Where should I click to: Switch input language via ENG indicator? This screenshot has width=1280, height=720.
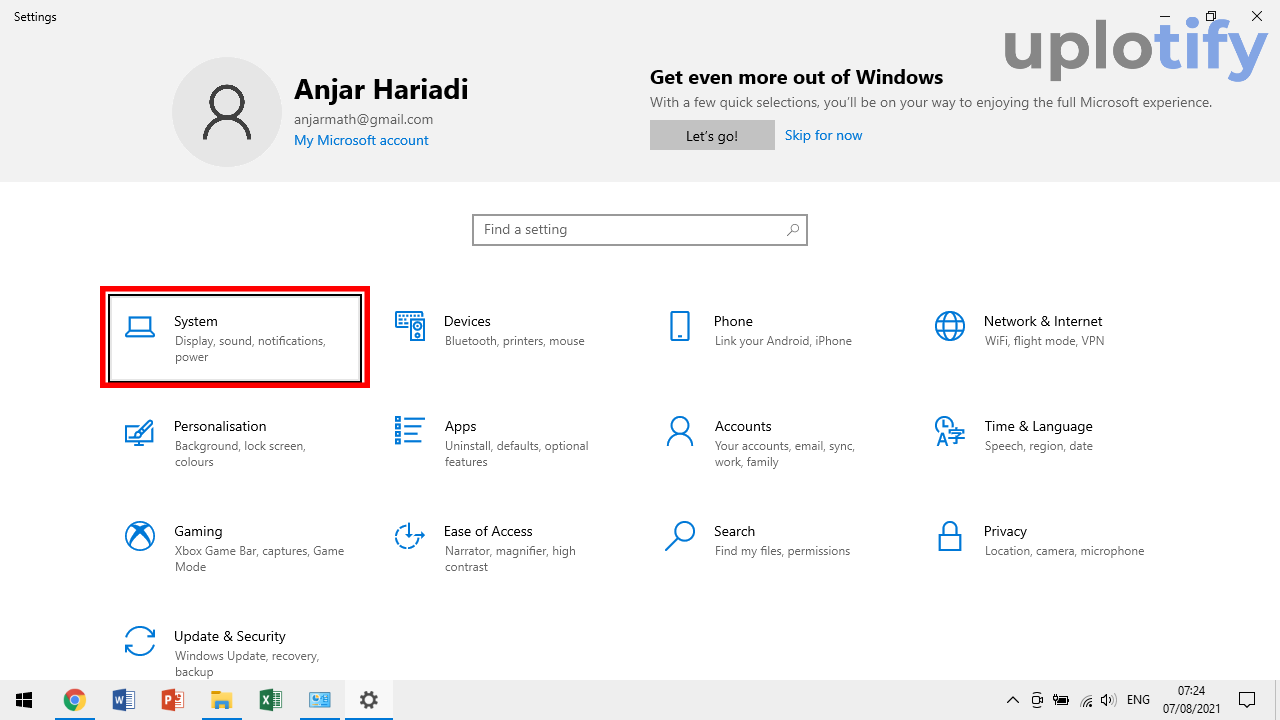coord(1138,700)
